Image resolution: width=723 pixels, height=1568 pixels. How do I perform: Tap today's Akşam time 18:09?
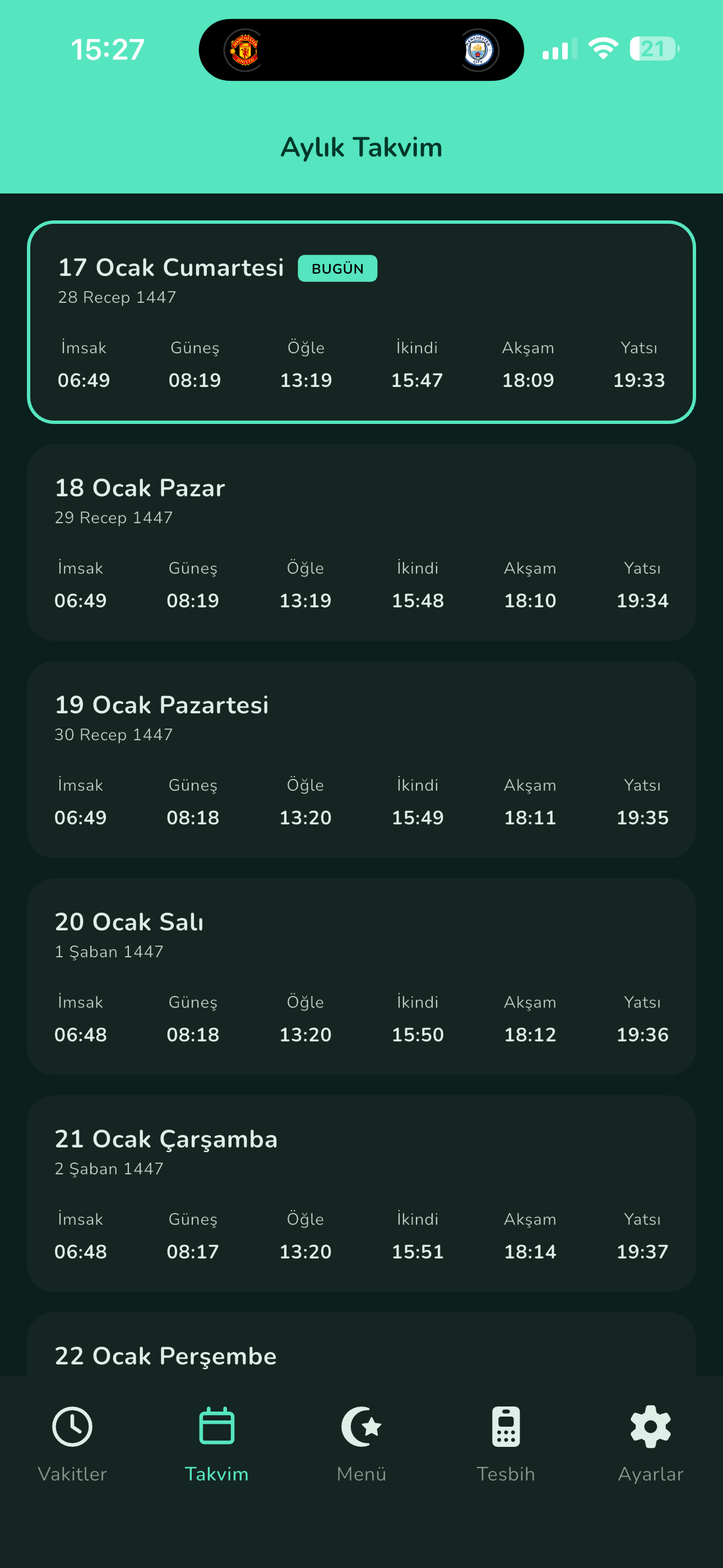527,380
